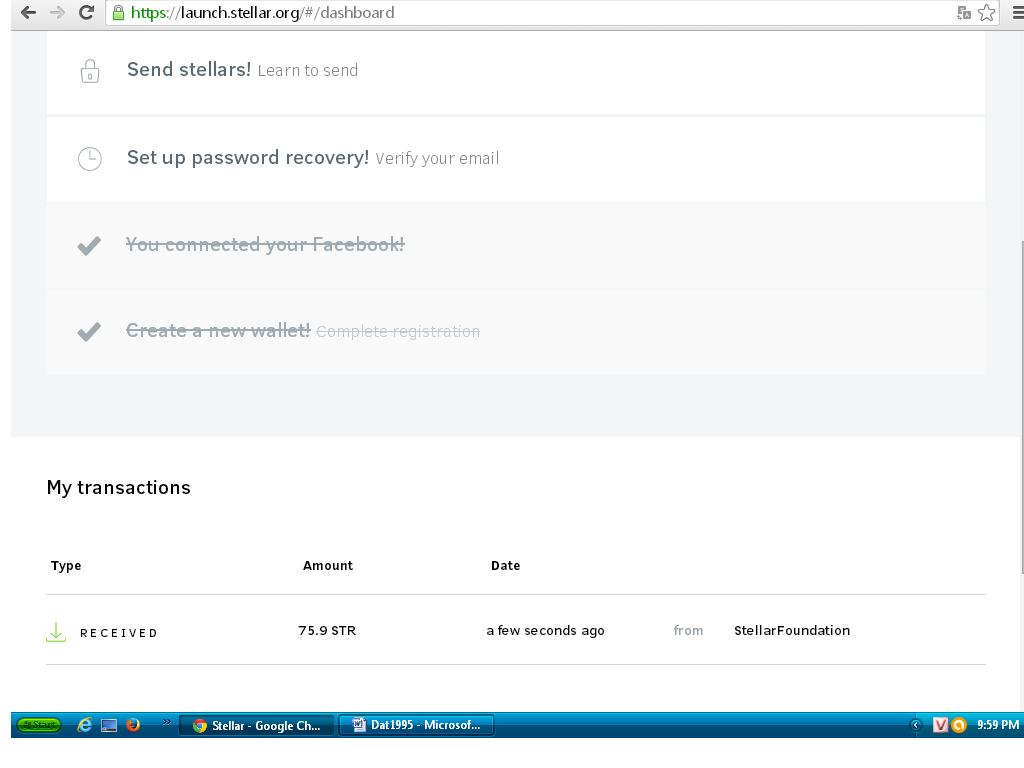Click the green received download arrow icon
Viewport: 1024px width, 768px height.
(x=56, y=632)
